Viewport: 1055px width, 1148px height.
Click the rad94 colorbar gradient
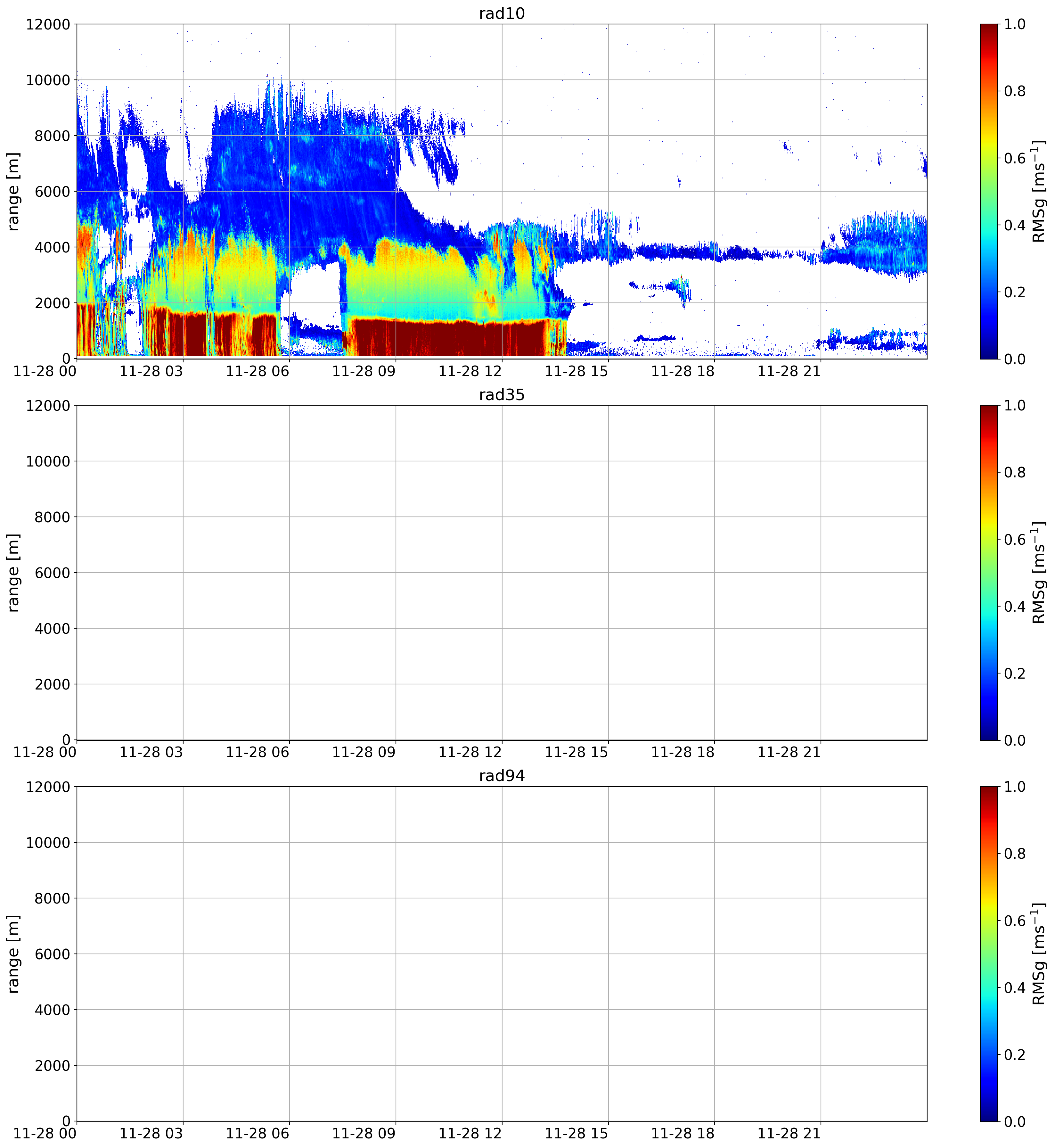click(989, 954)
